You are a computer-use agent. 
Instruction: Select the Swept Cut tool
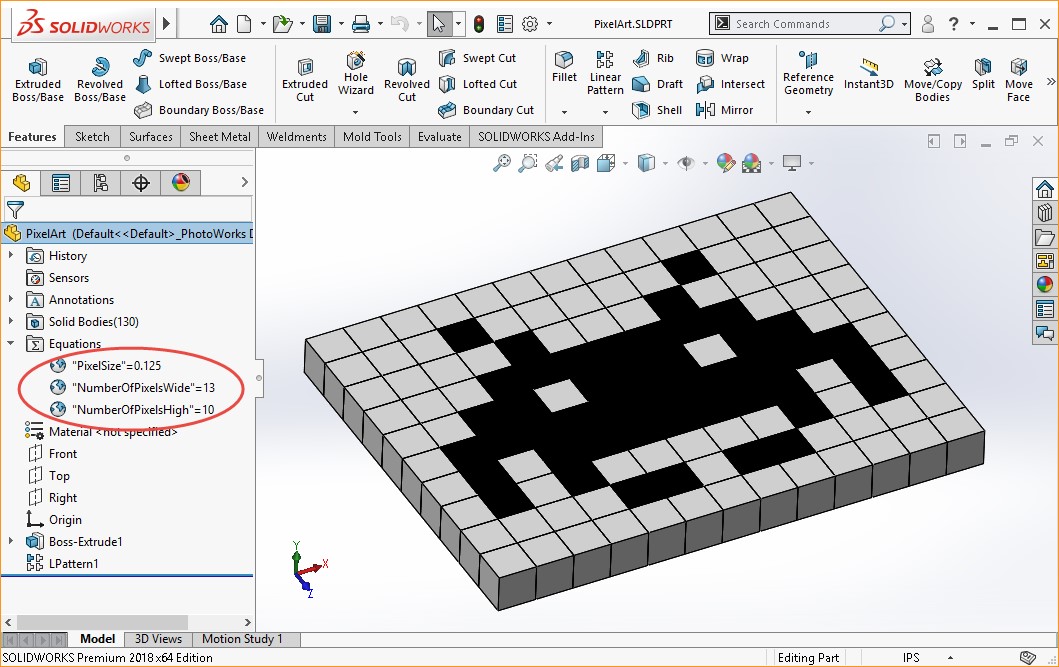(x=477, y=58)
